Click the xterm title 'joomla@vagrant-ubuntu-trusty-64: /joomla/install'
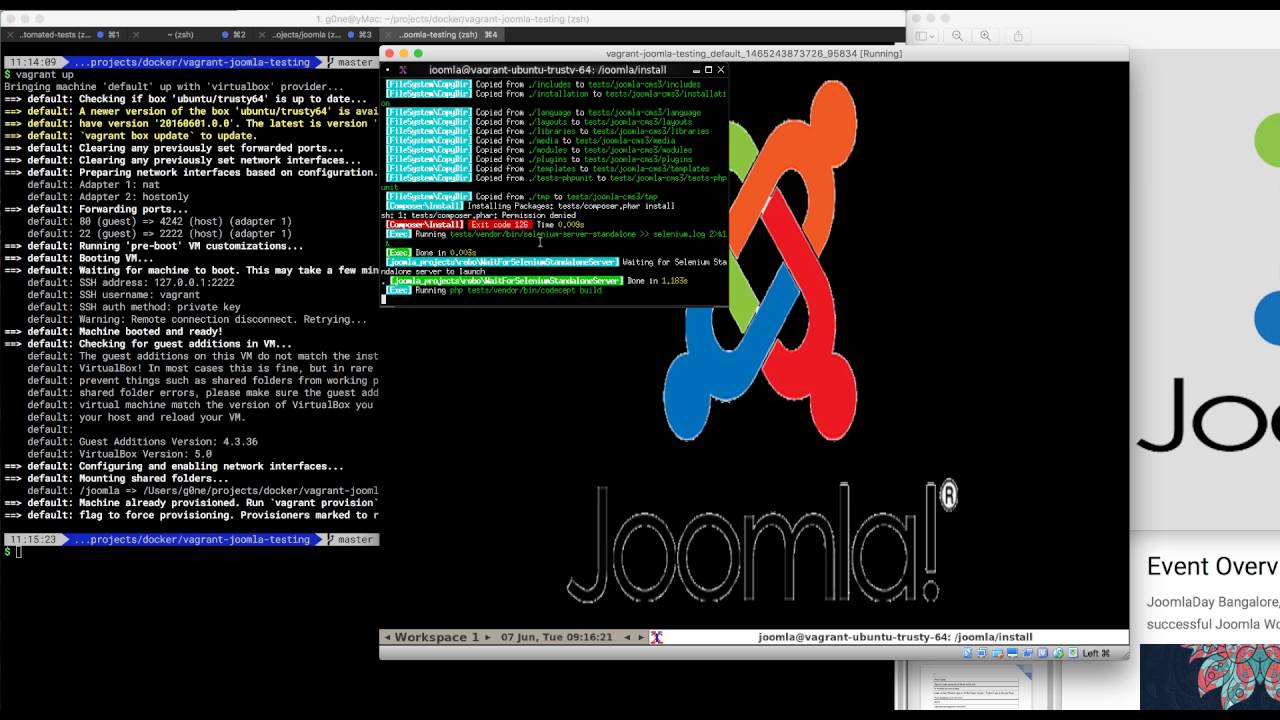Screen dimensions: 1280x720 [547, 70]
